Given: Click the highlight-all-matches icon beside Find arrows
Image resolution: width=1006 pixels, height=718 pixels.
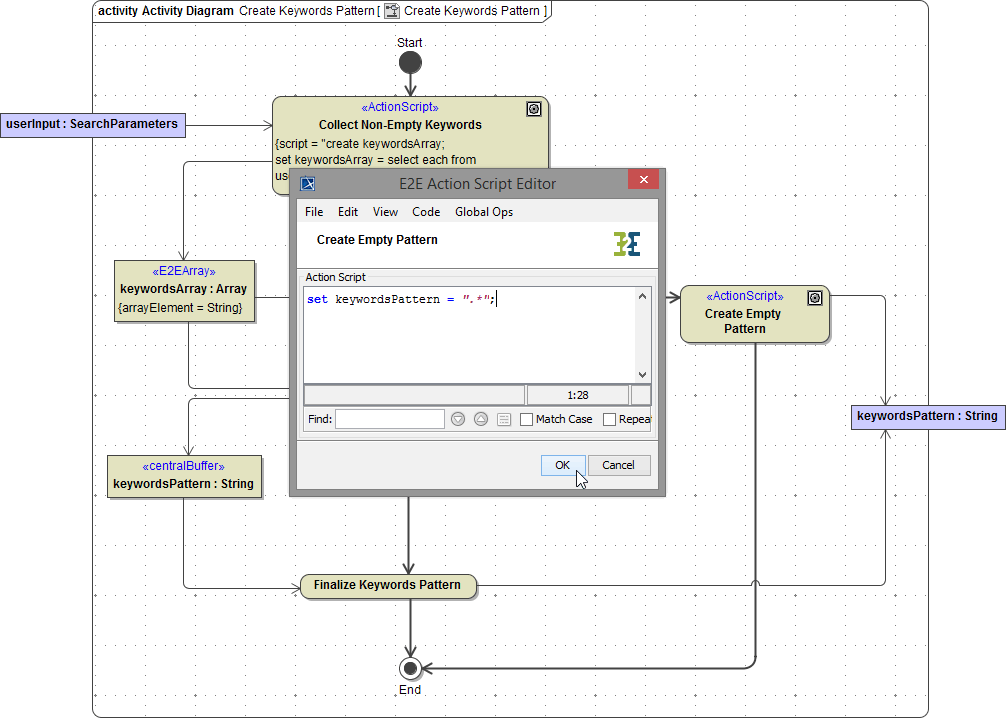Looking at the screenshot, I should click(x=504, y=419).
